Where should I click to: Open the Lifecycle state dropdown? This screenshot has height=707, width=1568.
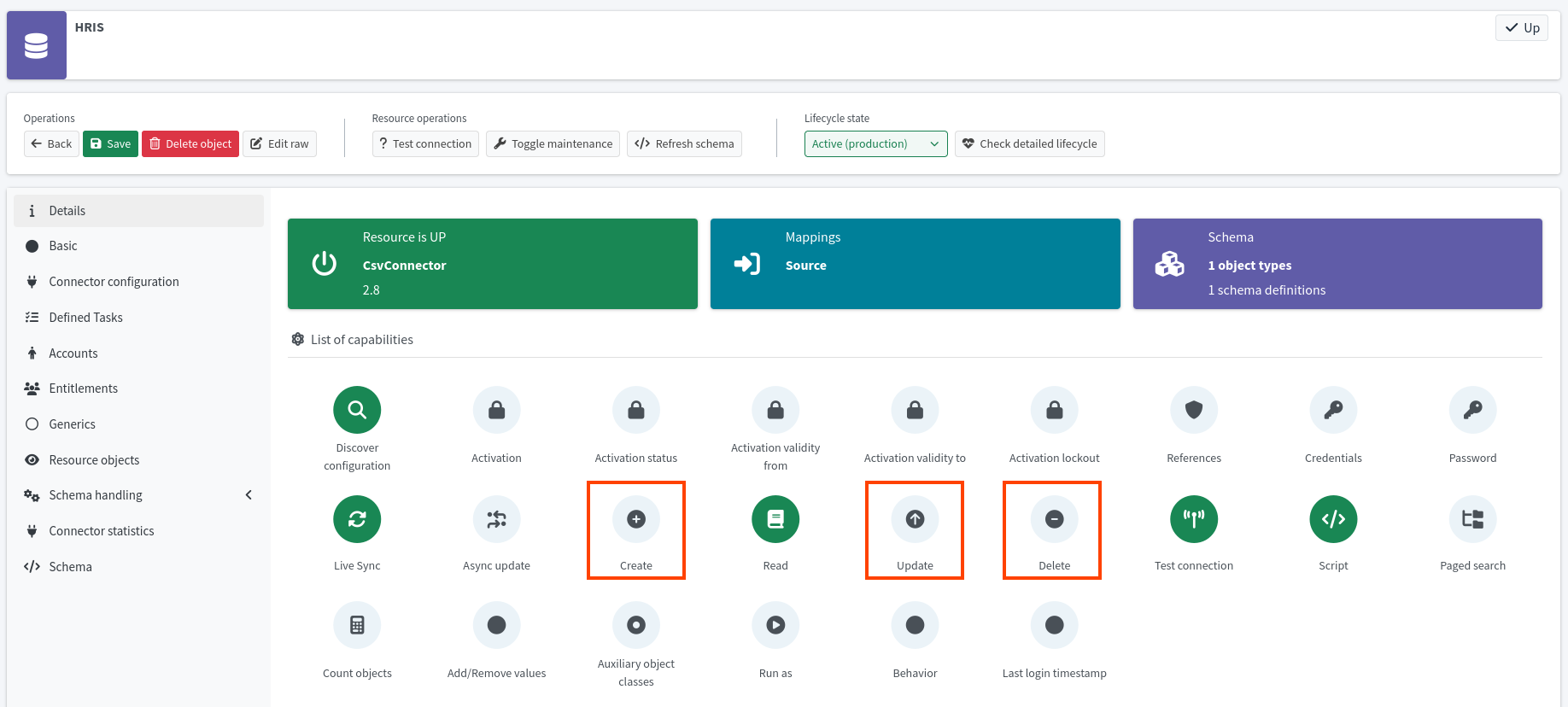pyautogui.click(x=875, y=143)
